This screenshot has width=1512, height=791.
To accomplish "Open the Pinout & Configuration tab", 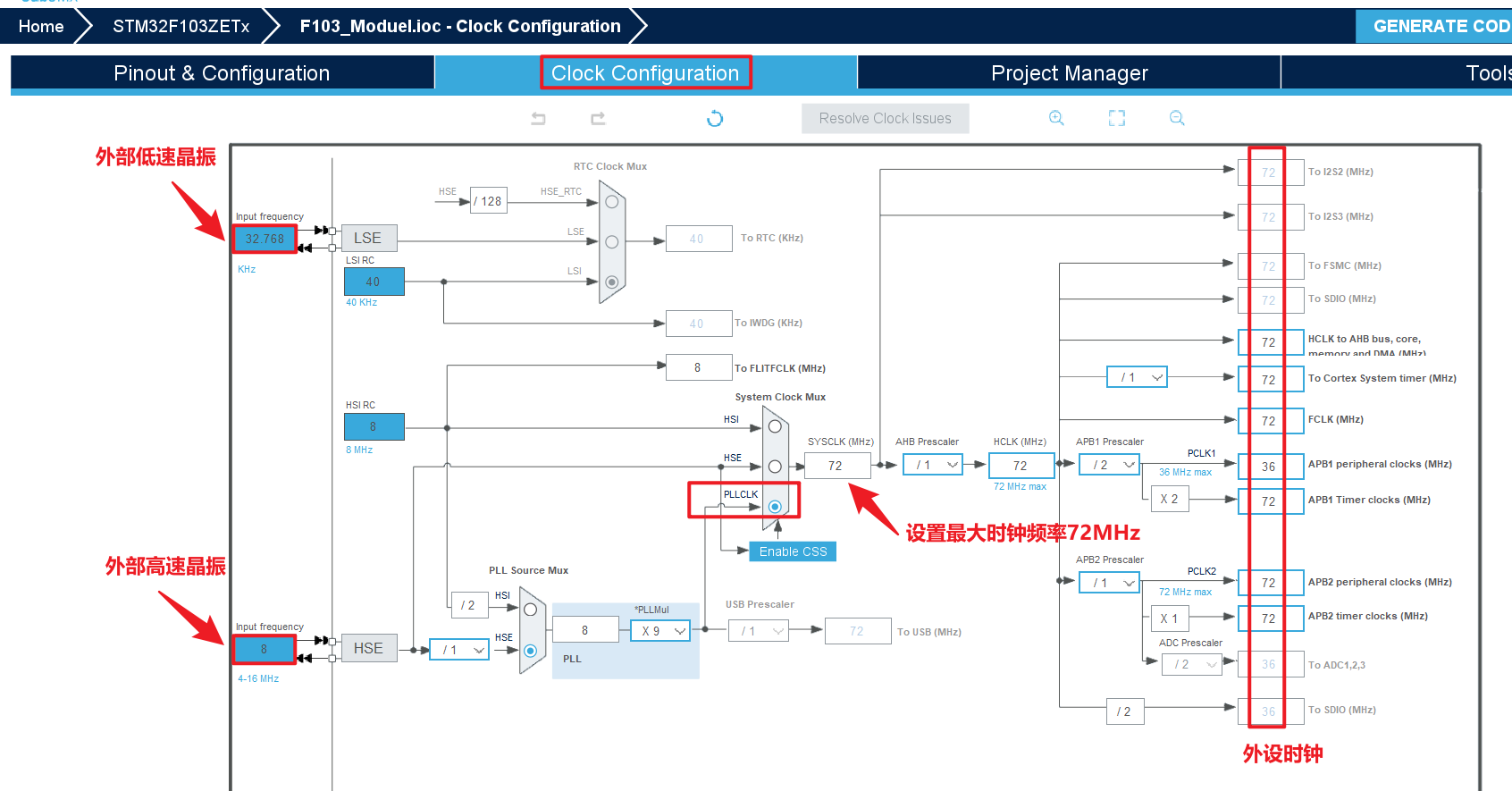I will point(222,73).
